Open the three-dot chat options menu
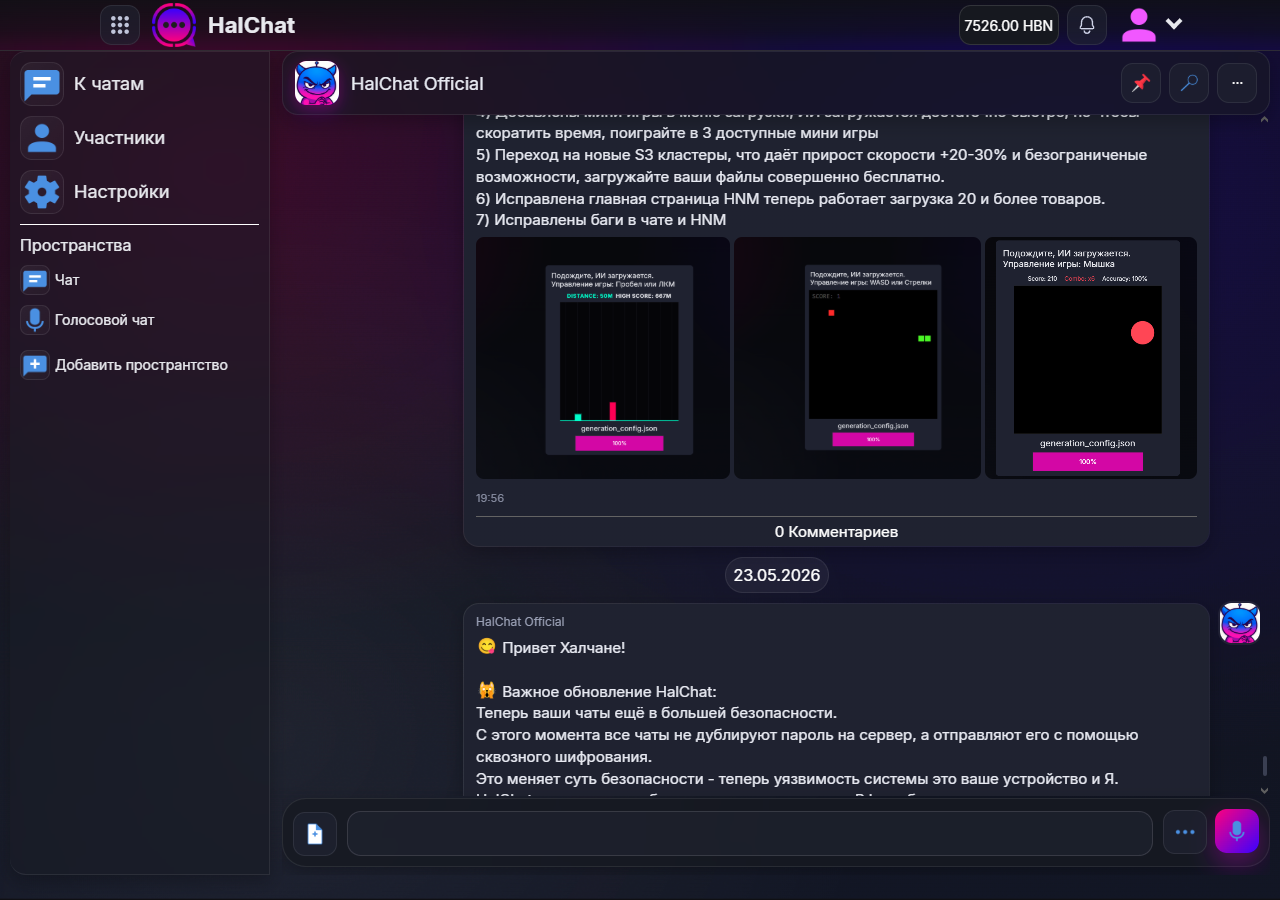The width and height of the screenshot is (1280, 900). click(x=1237, y=83)
